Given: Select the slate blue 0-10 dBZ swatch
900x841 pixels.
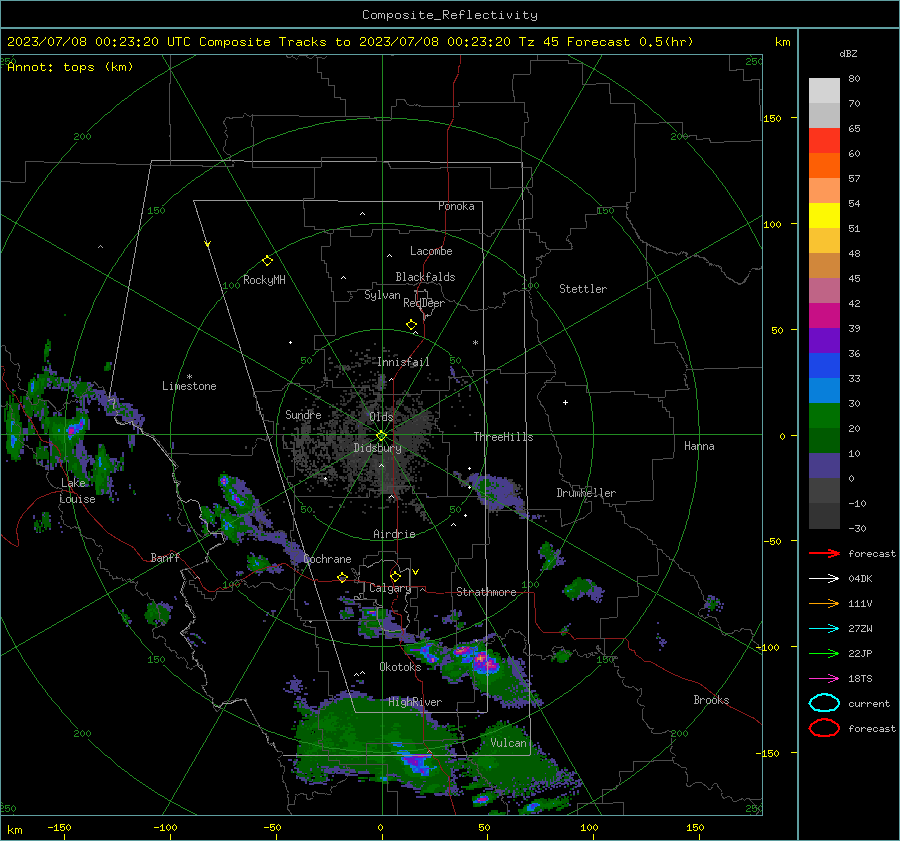Looking at the screenshot, I should (x=824, y=466).
